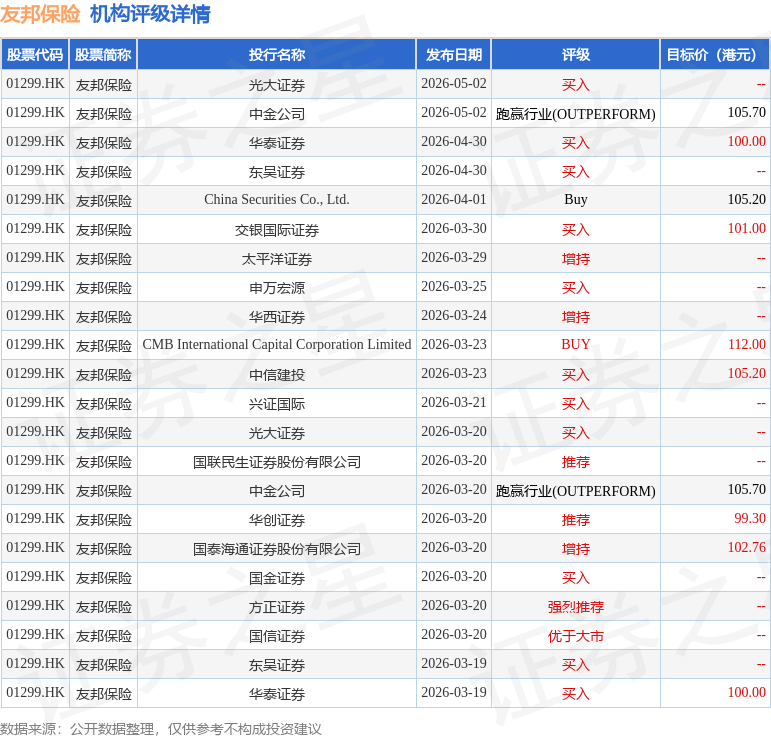Click the 强烈推荐 rating for 方正证券
The image size is (771, 738).
pos(576,607)
